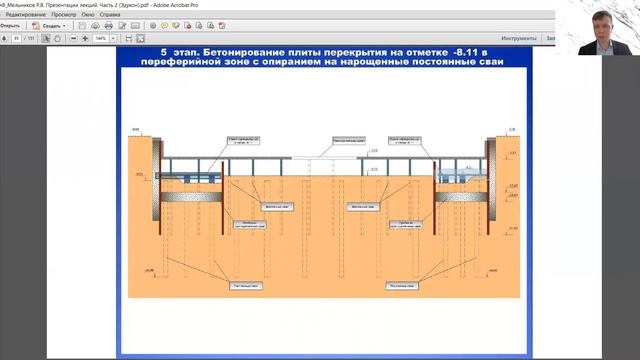
Task: Click the Создать PDF button
Action: pos(48,26)
